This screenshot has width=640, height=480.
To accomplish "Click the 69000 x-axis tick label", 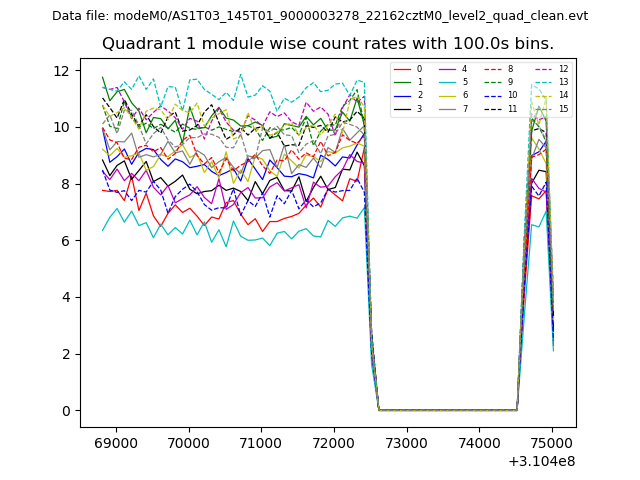I will [x=115, y=443].
